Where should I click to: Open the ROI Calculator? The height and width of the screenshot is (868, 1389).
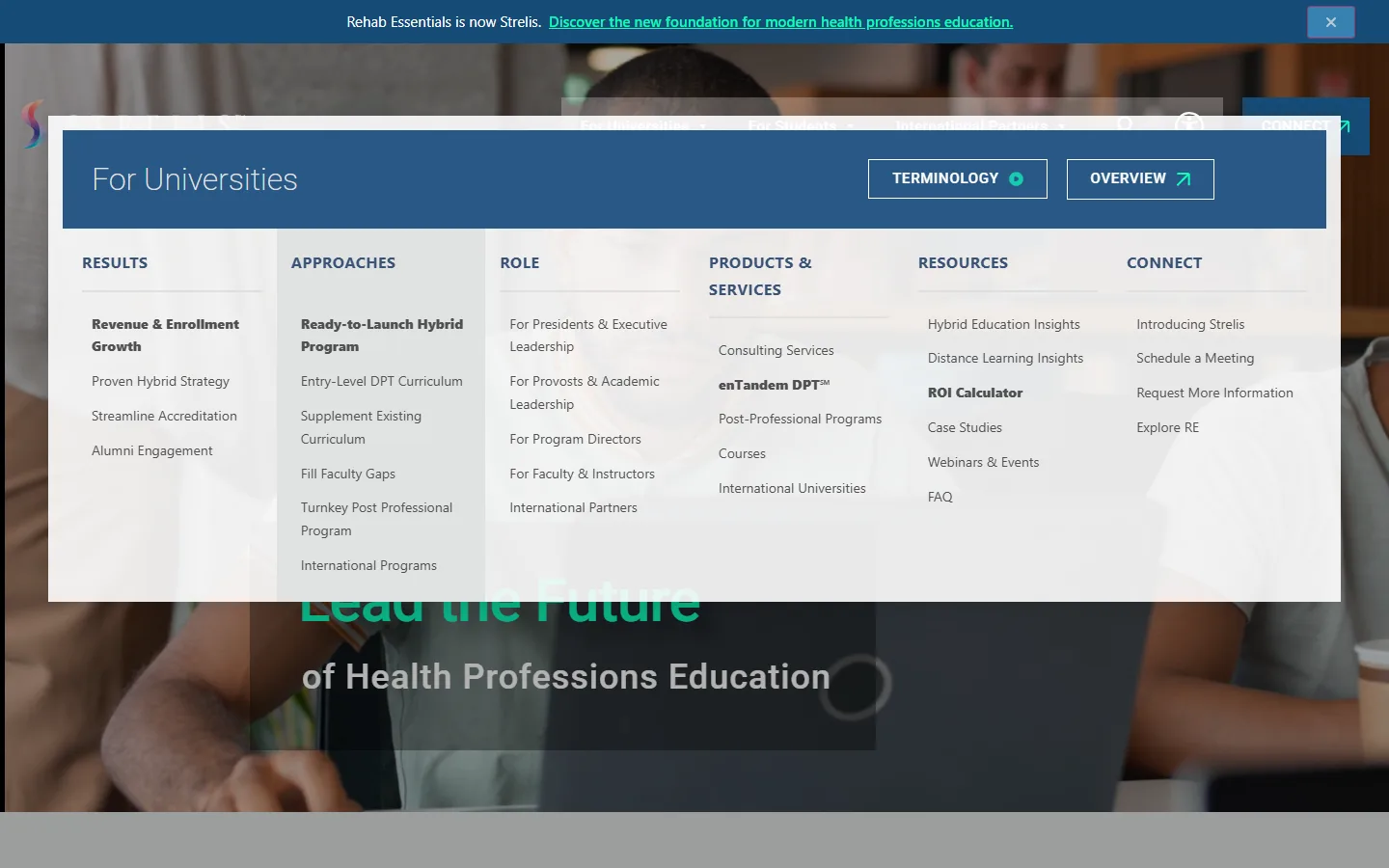click(x=975, y=393)
